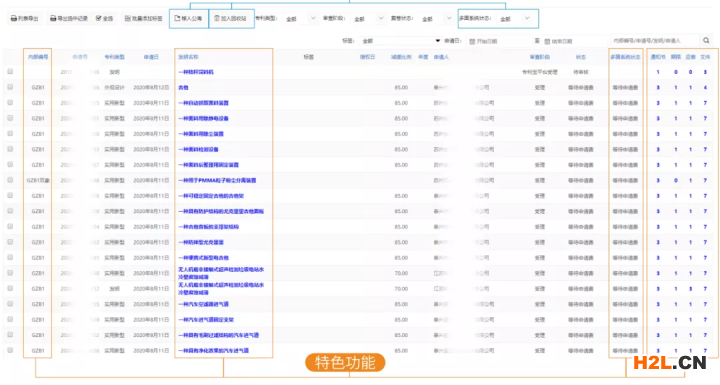Click the 2020年8月12日 application date cell
This screenshot has width=720, height=385.
coord(151,87)
